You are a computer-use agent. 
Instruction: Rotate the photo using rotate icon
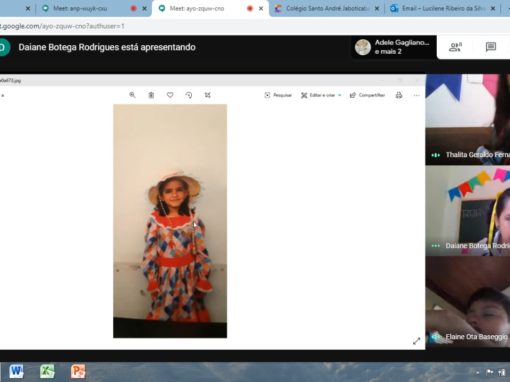[x=189, y=95]
